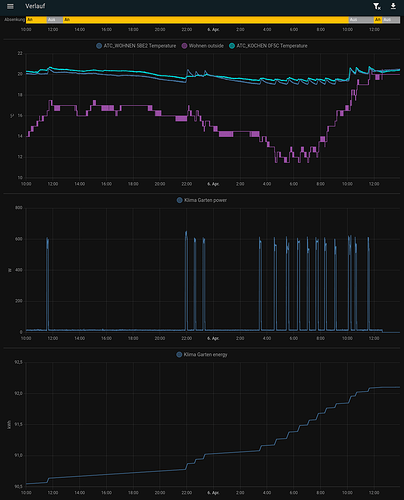Select the long yellow An segment of Absenkung
This screenshot has height=500, width=404.
pyautogui.click(x=206, y=20)
